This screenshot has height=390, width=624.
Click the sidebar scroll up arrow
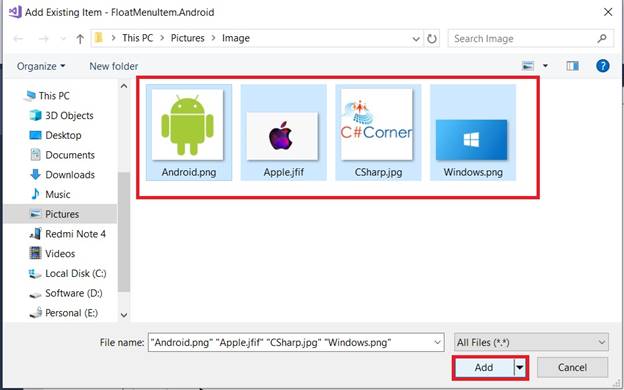[x=124, y=86]
